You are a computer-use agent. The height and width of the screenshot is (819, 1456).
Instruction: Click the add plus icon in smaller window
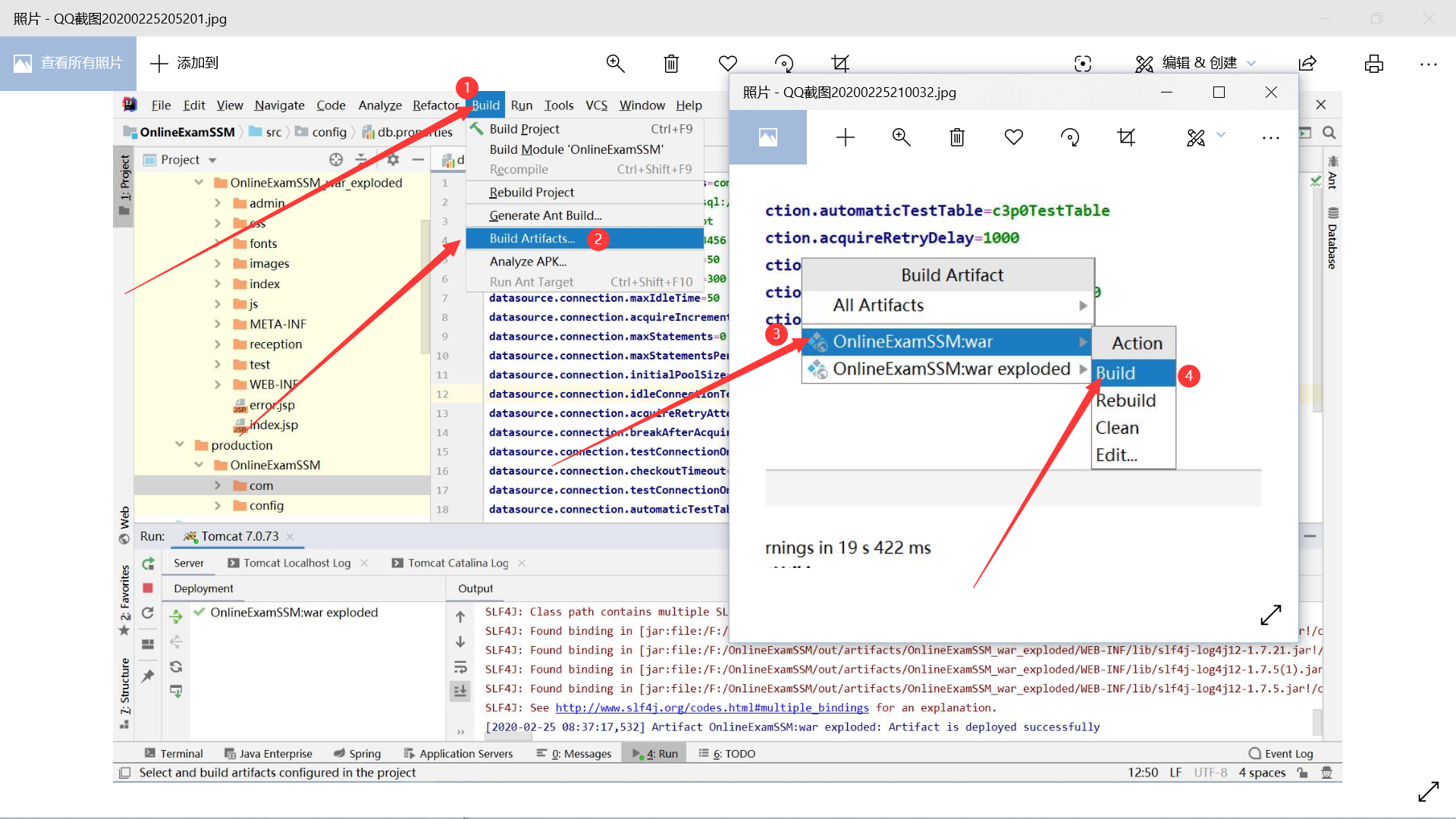845,137
